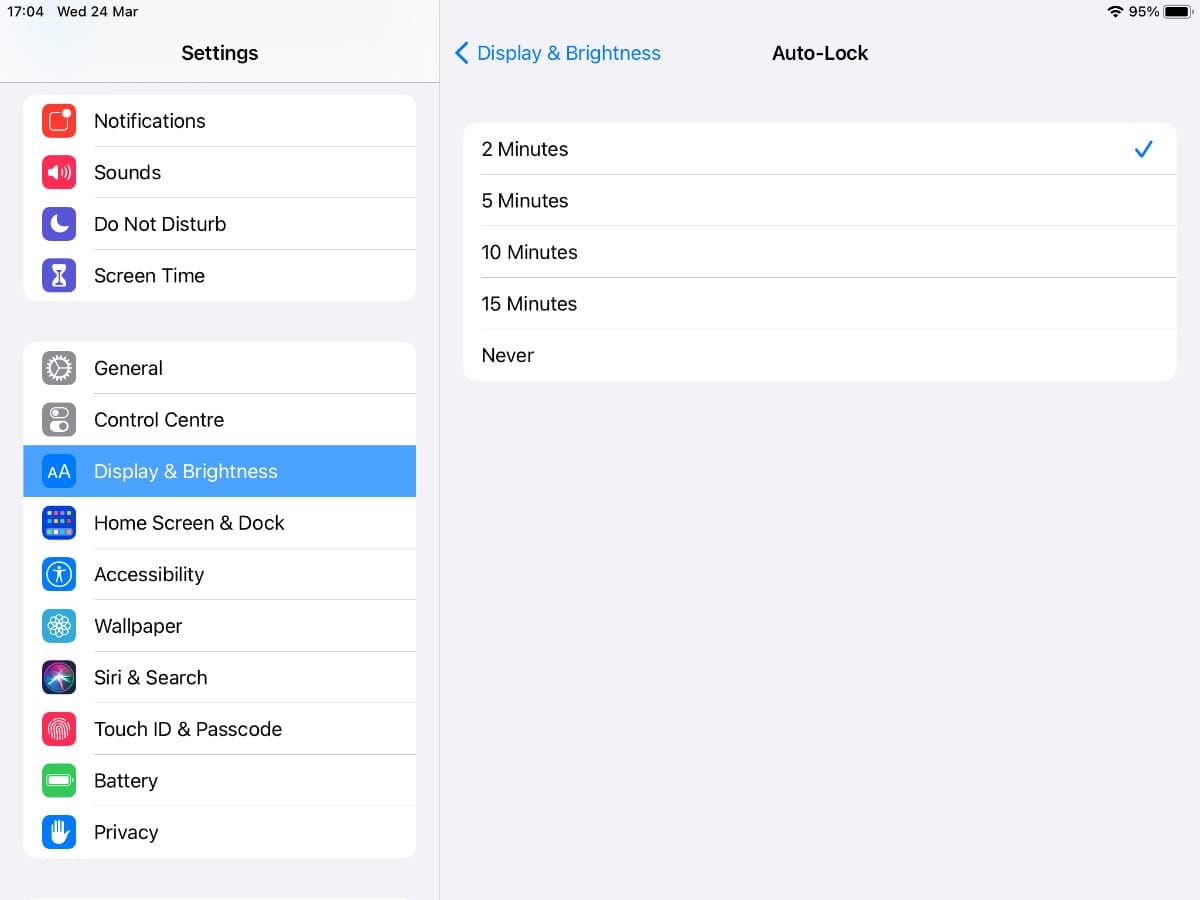Select the 2 Minutes auto-lock option
The image size is (1200, 900).
click(x=818, y=149)
